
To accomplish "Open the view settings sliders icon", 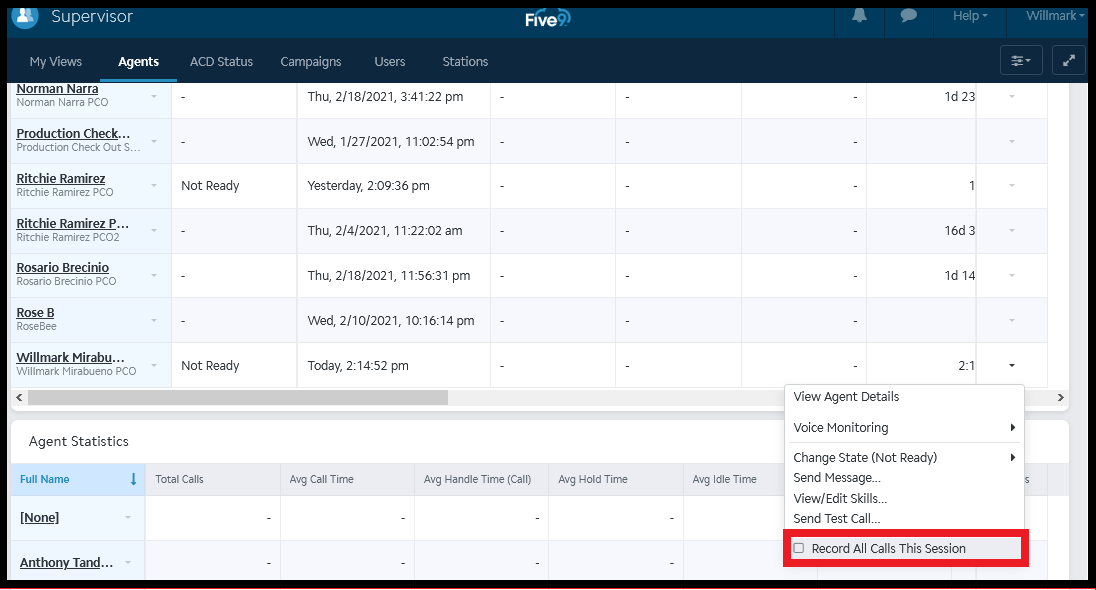I will [1021, 61].
